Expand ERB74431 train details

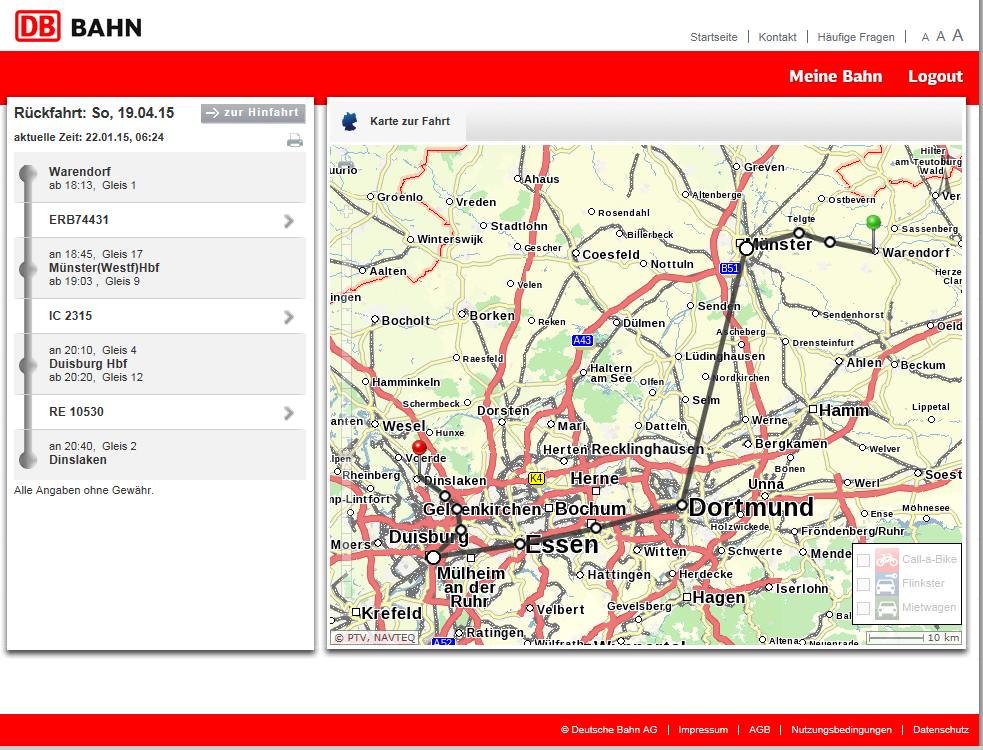click(288, 221)
